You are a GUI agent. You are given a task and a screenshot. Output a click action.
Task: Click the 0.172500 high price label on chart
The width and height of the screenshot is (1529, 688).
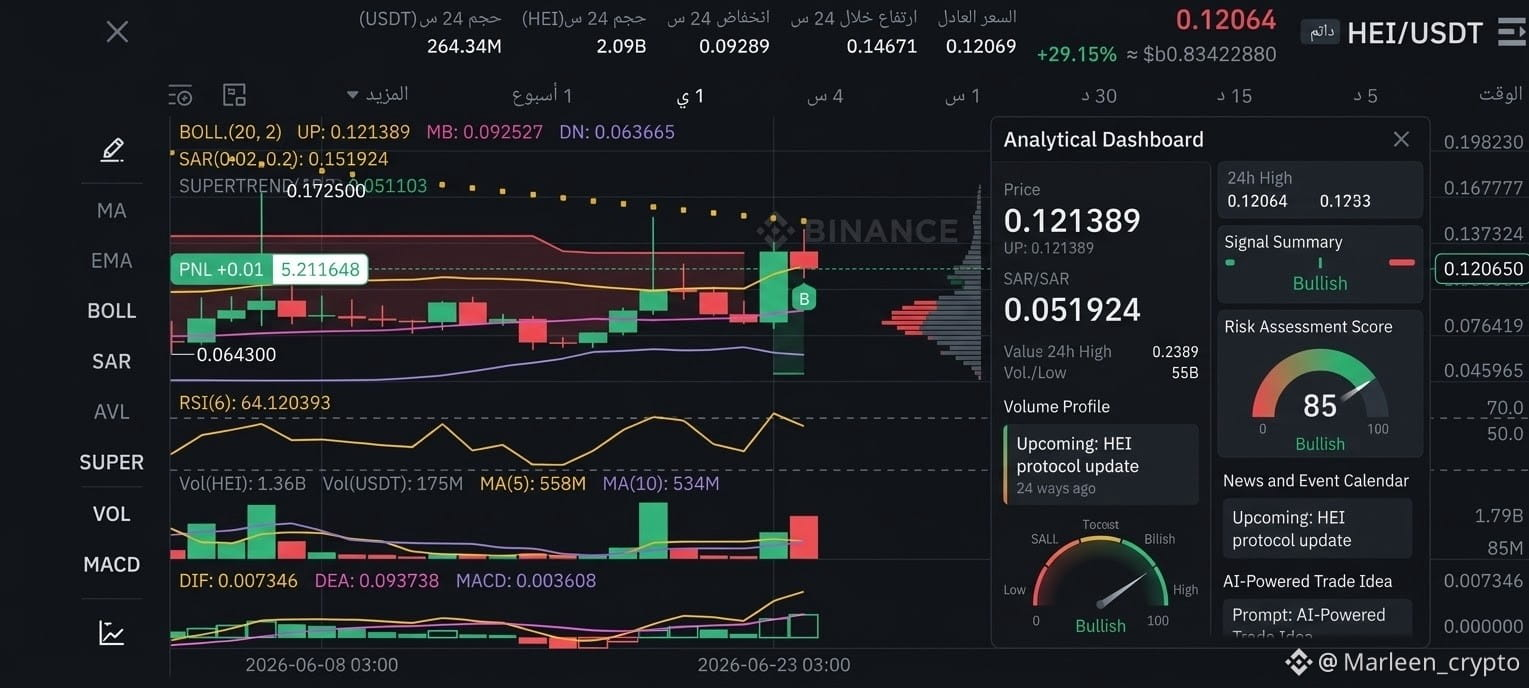click(x=326, y=191)
